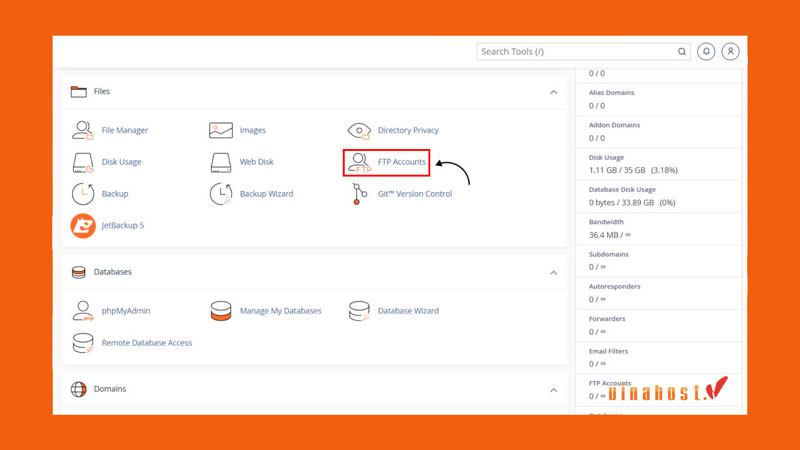The height and width of the screenshot is (450, 800).
Task: Open the notifications bell icon
Action: pyautogui.click(x=706, y=52)
